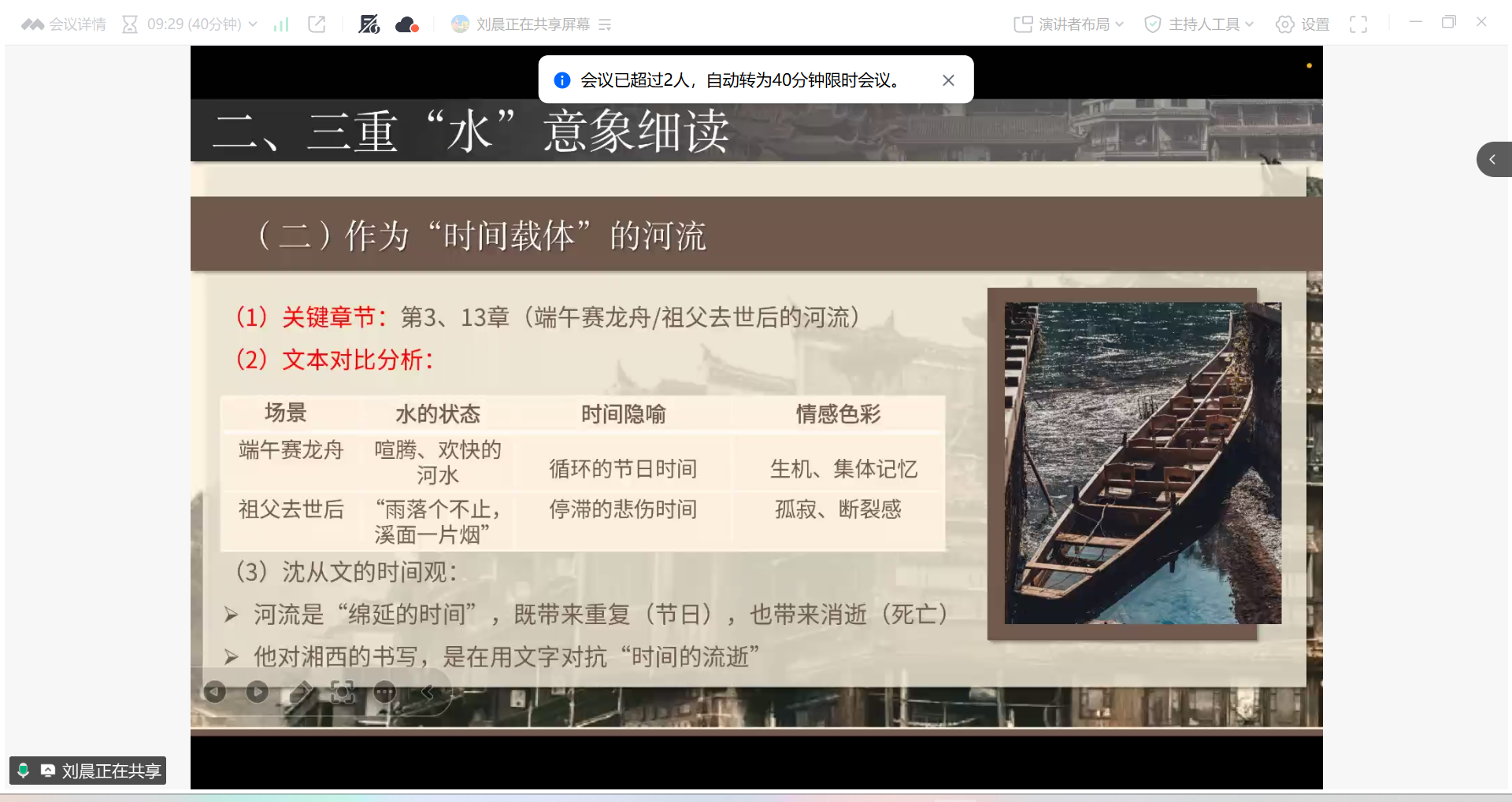Dismiss the 40-minute limit notification
This screenshot has width=1512, height=802.
click(948, 80)
